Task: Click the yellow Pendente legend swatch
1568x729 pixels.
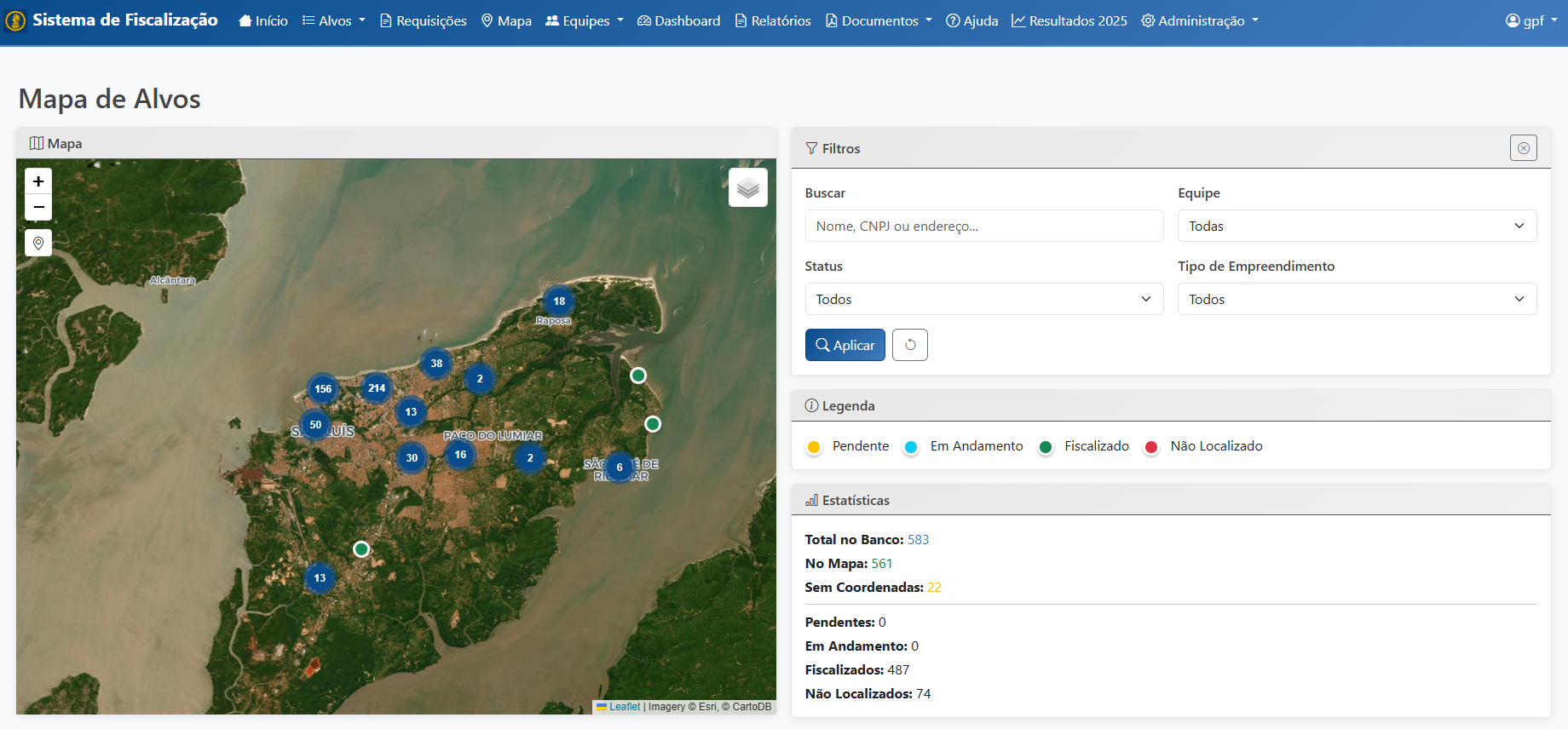Action: 814,447
